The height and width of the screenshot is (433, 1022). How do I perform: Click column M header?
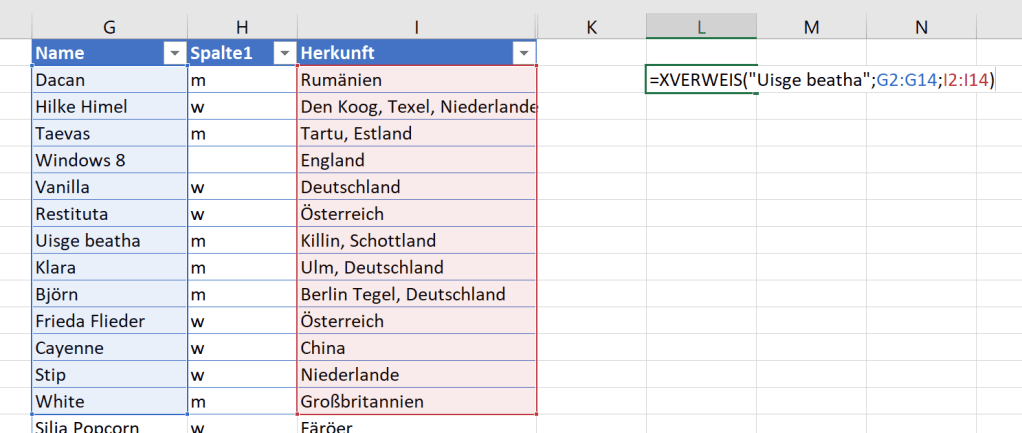(x=811, y=27)
